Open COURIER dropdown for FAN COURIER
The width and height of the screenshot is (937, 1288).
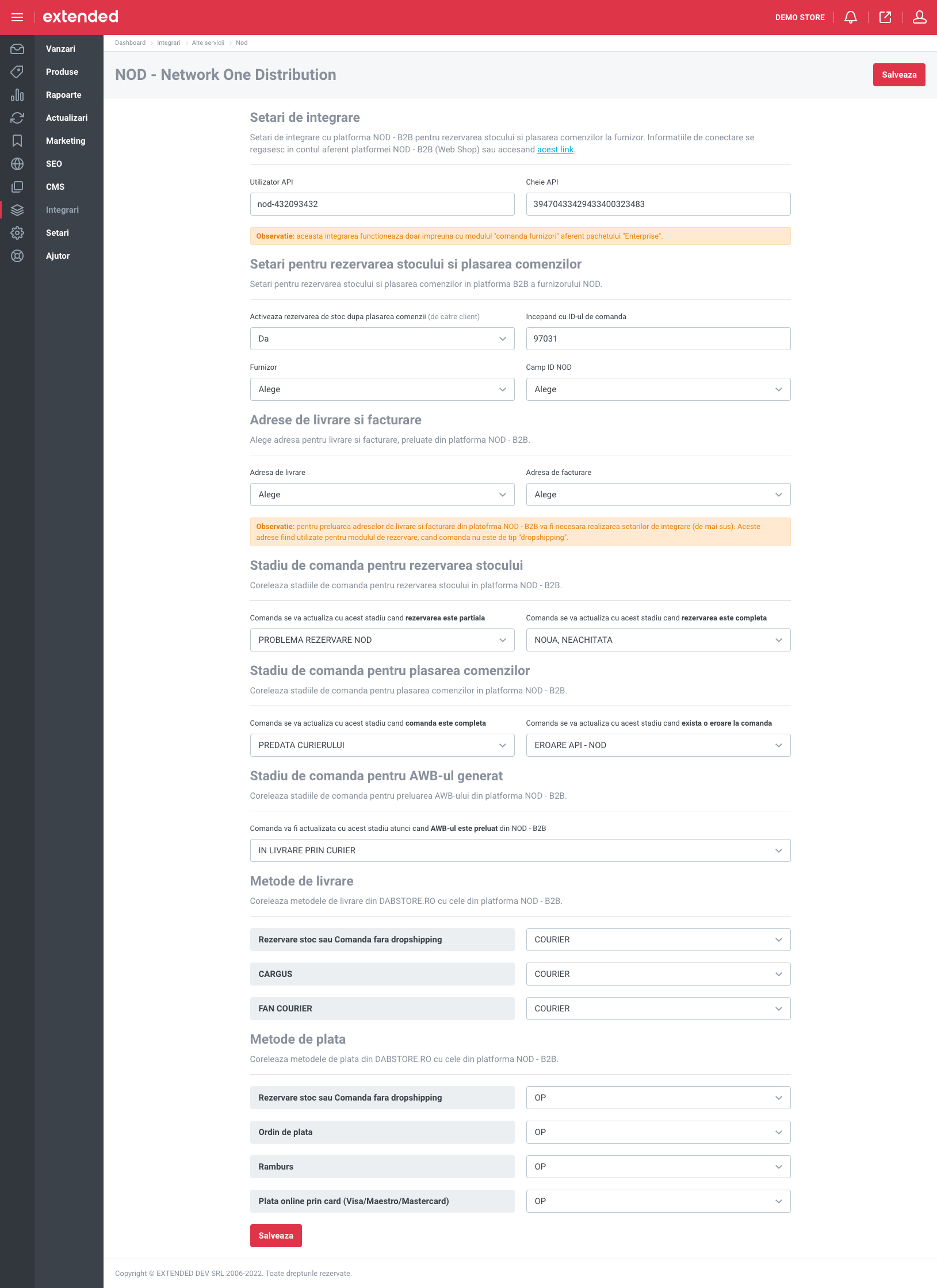click(658, 1009)
